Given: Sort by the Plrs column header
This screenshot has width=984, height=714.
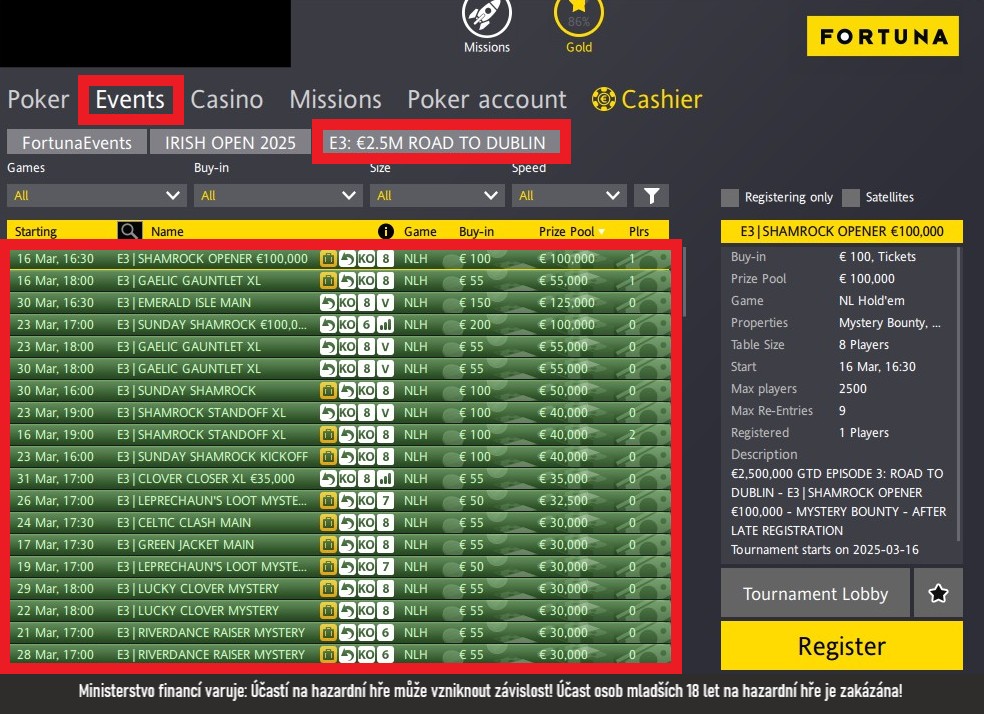Looking at the screenshot, I should pos(639,232).
